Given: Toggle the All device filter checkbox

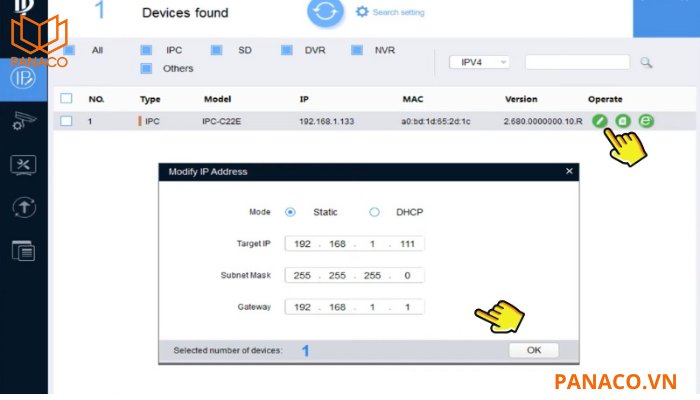Looking at the screenshot, I should pyautogui.click(x=69, y=50).
